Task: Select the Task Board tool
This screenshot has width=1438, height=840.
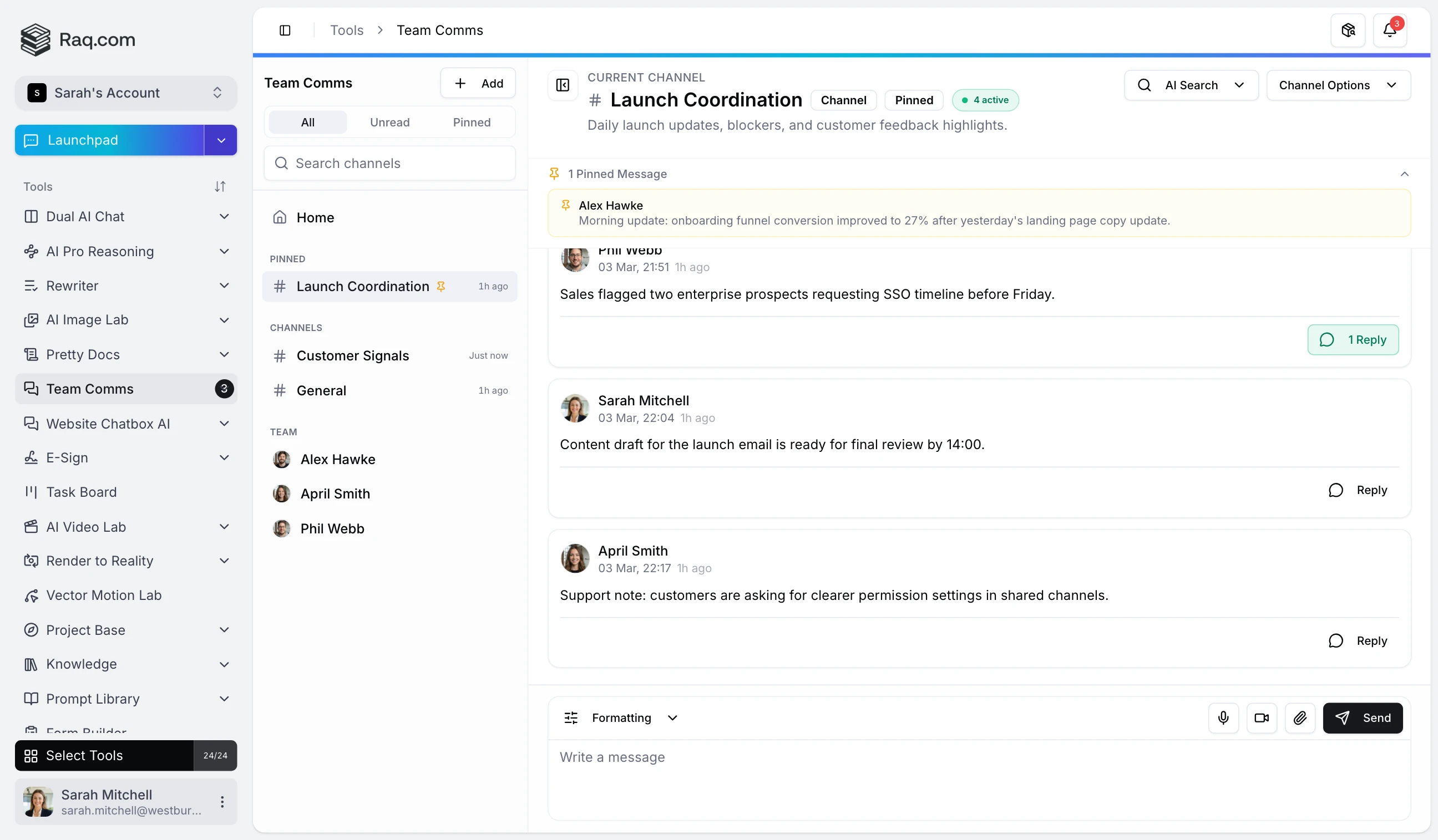Action: (82, 492)
